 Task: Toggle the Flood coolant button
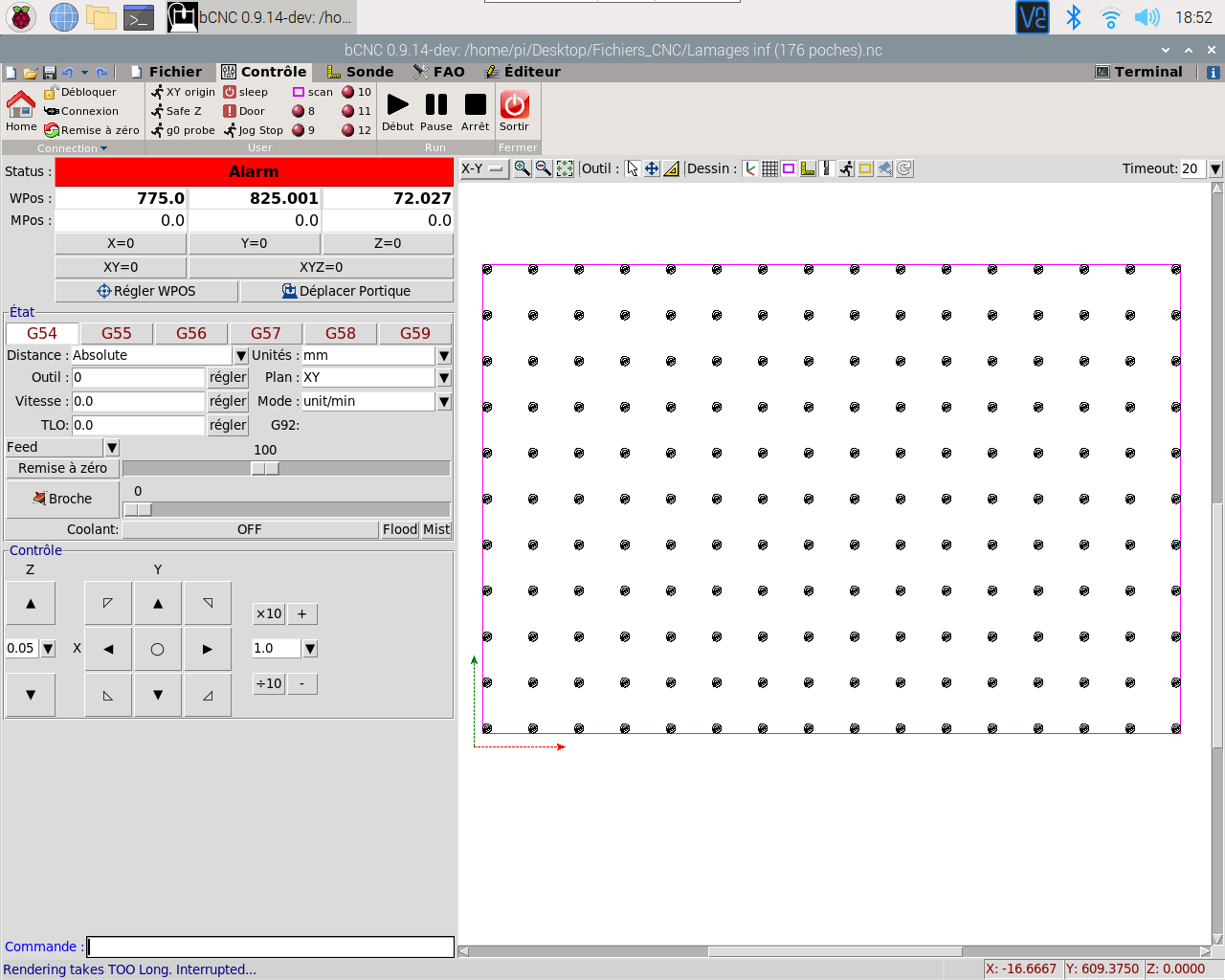[400, 529]
